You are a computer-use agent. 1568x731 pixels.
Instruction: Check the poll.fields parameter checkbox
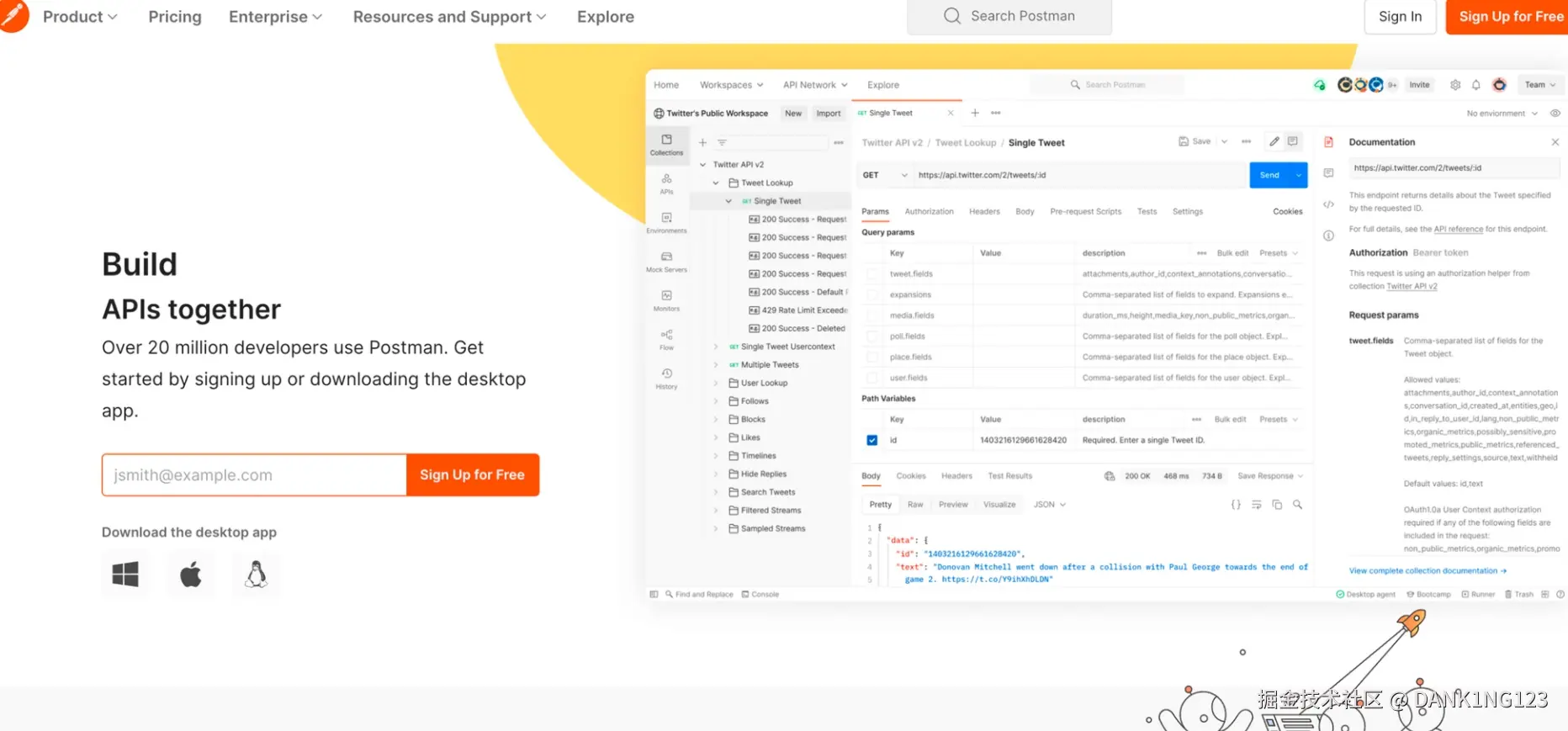pyautogui.click(x=872, y=336)
